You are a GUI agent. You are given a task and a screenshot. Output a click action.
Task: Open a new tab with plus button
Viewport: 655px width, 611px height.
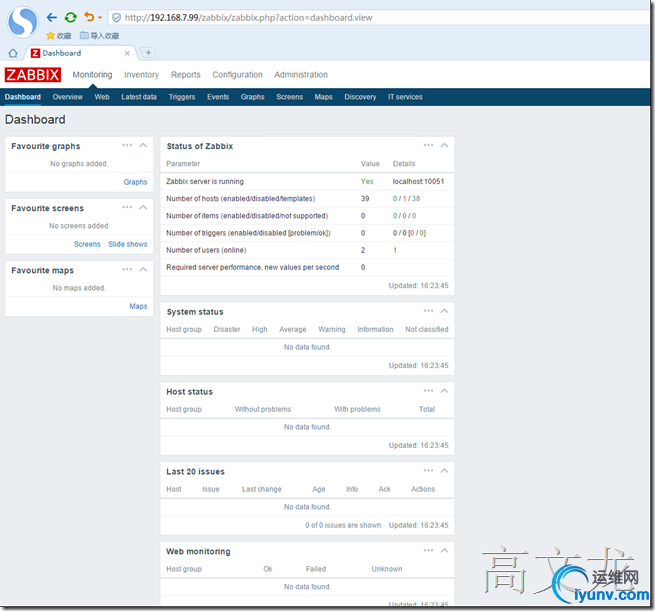[148, 53]
